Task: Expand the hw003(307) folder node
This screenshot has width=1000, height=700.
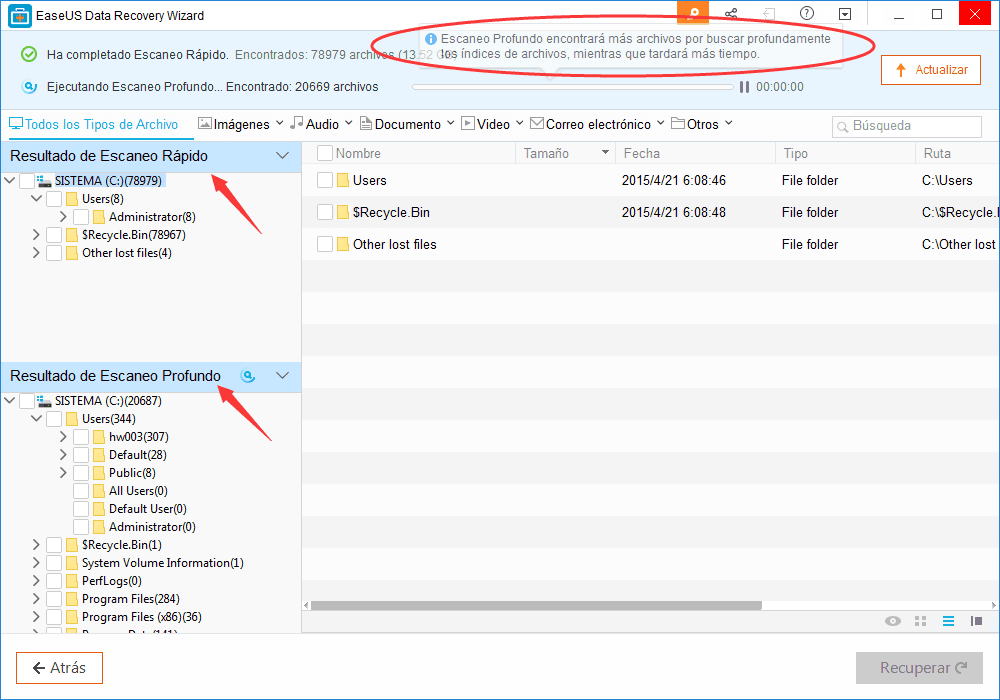Action: 64,437
